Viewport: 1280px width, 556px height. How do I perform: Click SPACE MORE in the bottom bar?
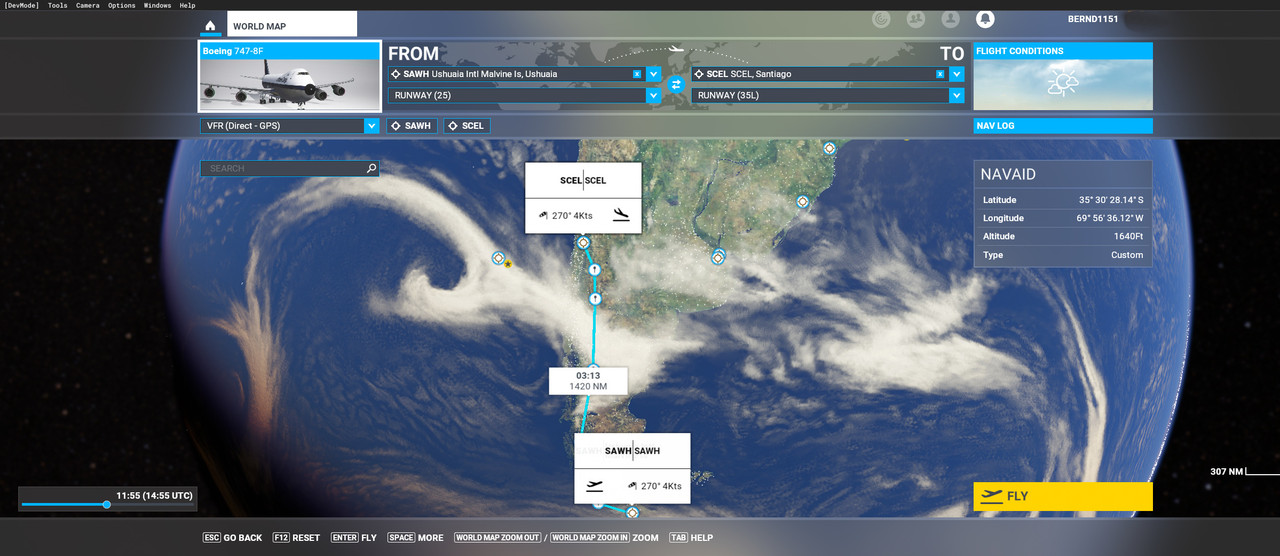[x=416, y=538]
